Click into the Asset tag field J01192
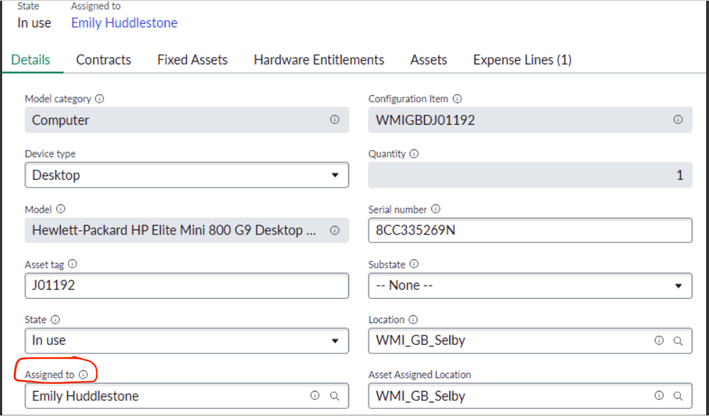The width and height of the screenshot is (709, 417). tap(186, 286)
